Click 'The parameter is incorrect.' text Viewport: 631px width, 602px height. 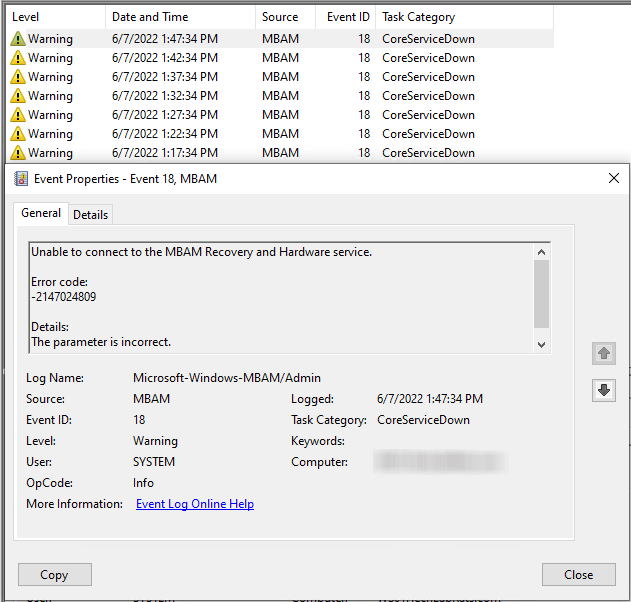click(101, 342)
